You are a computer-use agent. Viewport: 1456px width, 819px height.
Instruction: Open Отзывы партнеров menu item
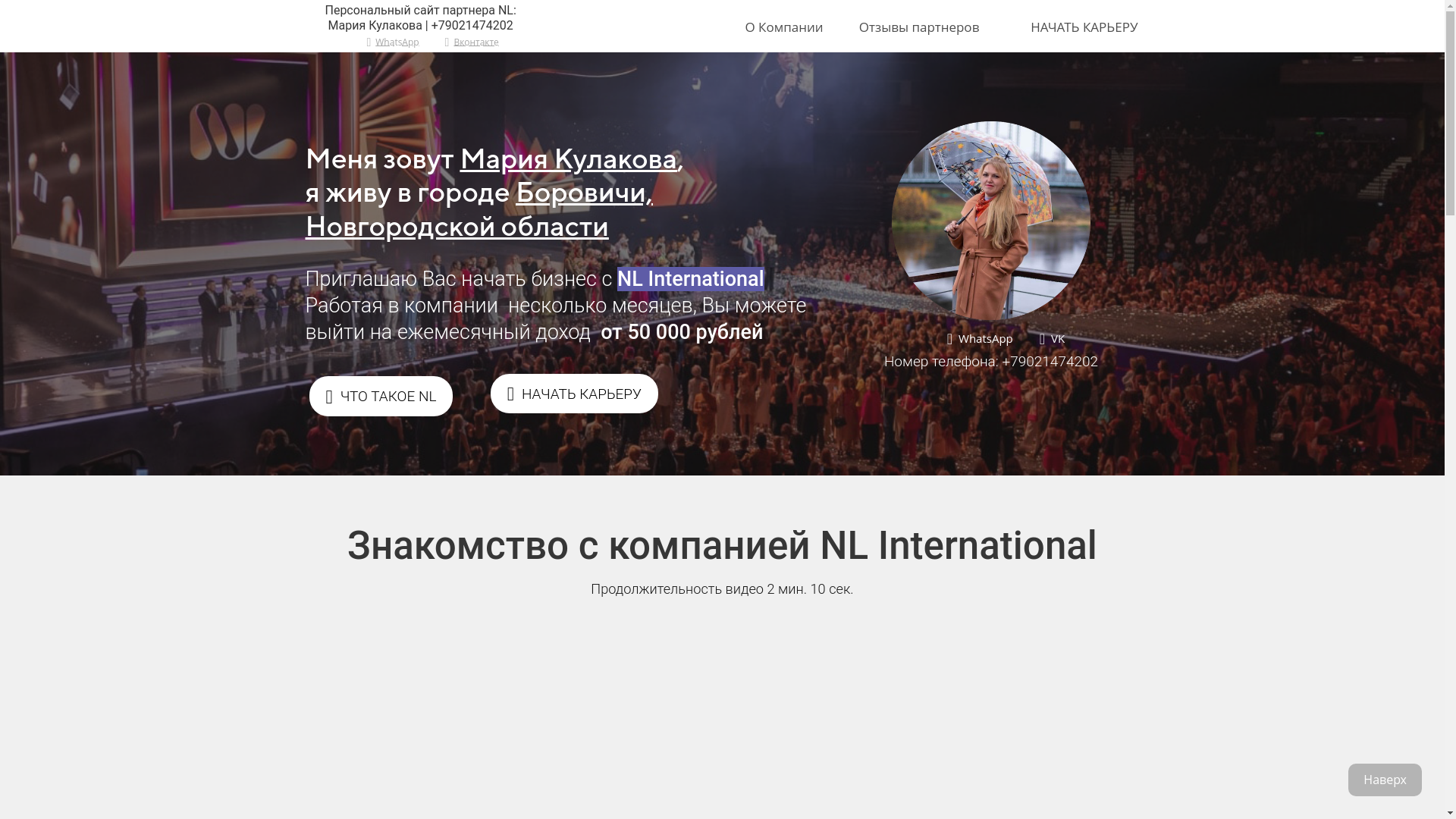click(918, 27)
